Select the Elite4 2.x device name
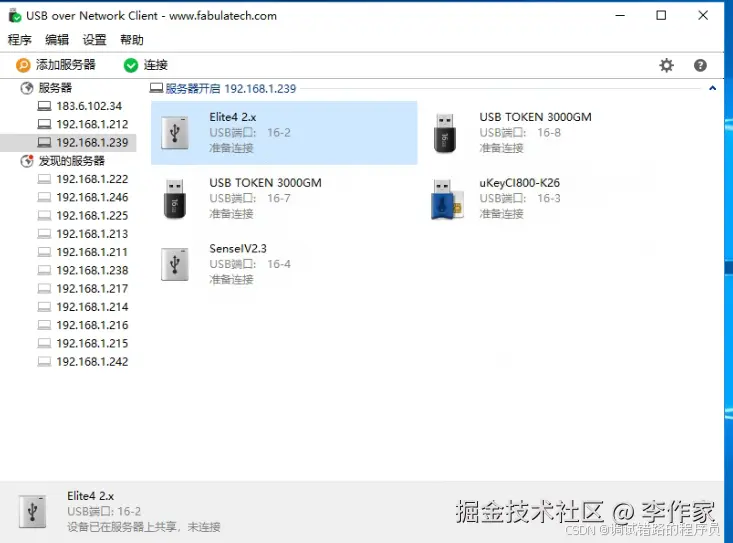 point(232,117)
